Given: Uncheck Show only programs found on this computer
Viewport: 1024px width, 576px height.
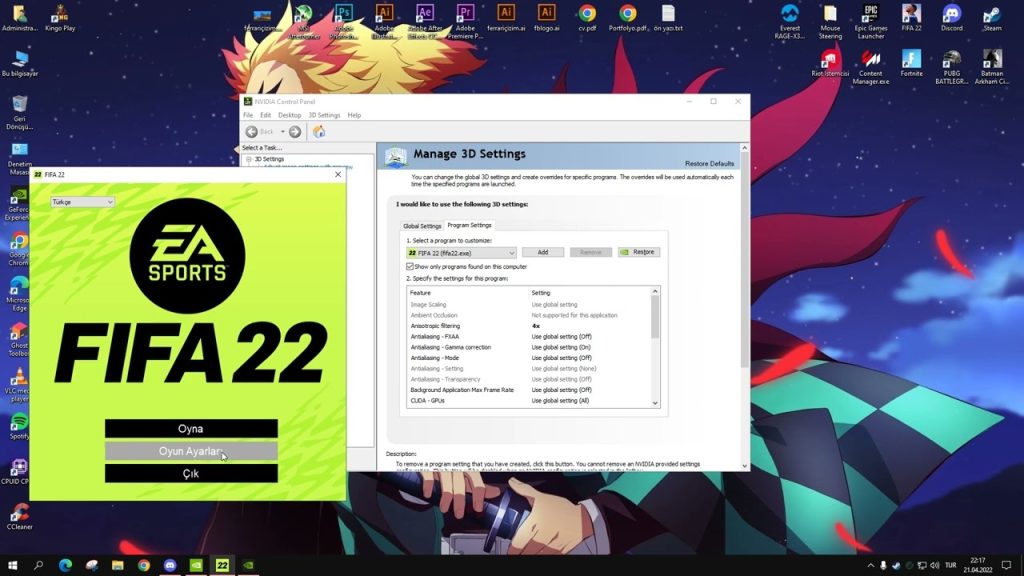Looking at the screenshot, I should [x=410, y=267].
